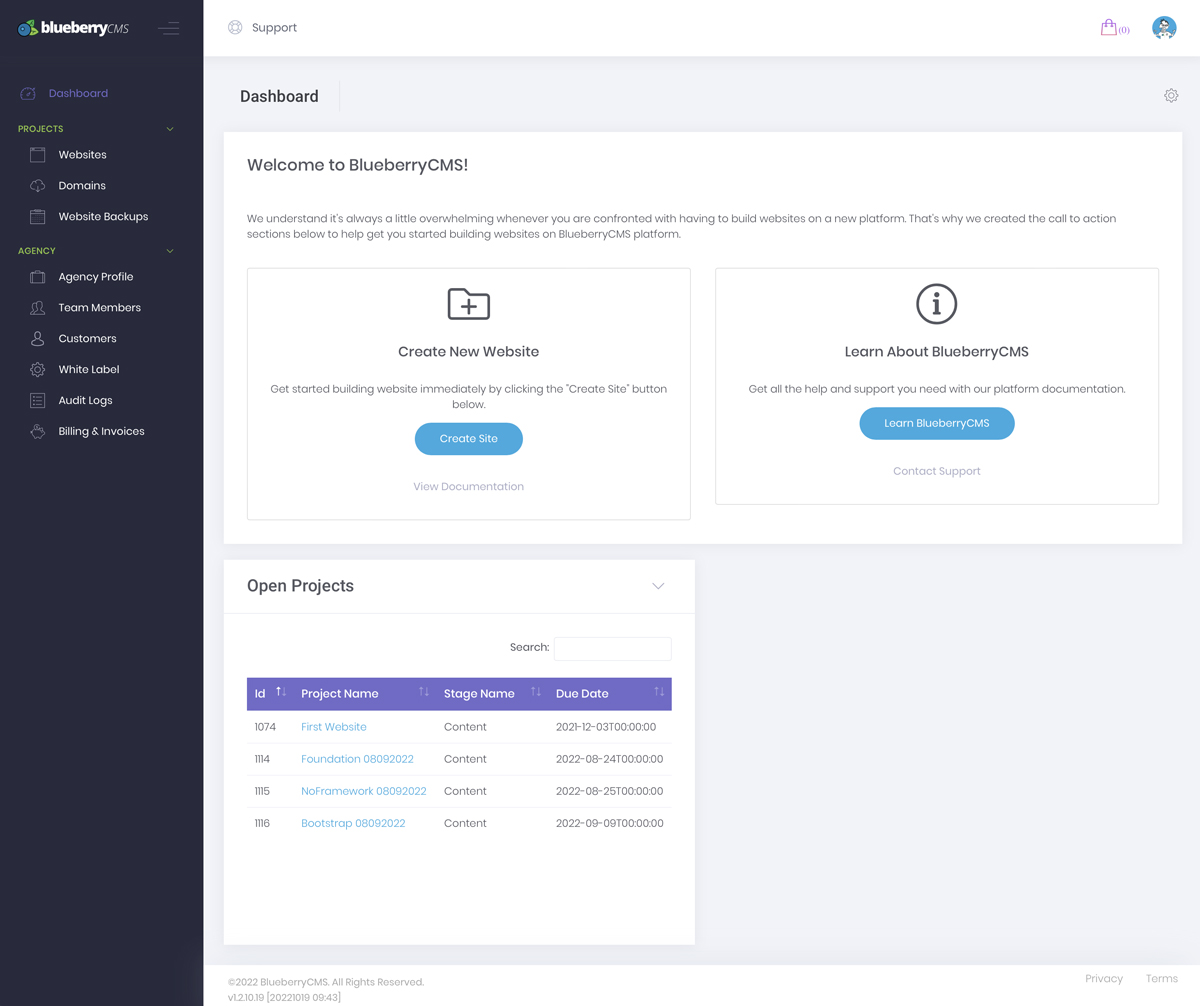Click the Learn BlueberryCMS button
The height and width of the screenshot is (1006, 1200).
(x=937, y=423)
